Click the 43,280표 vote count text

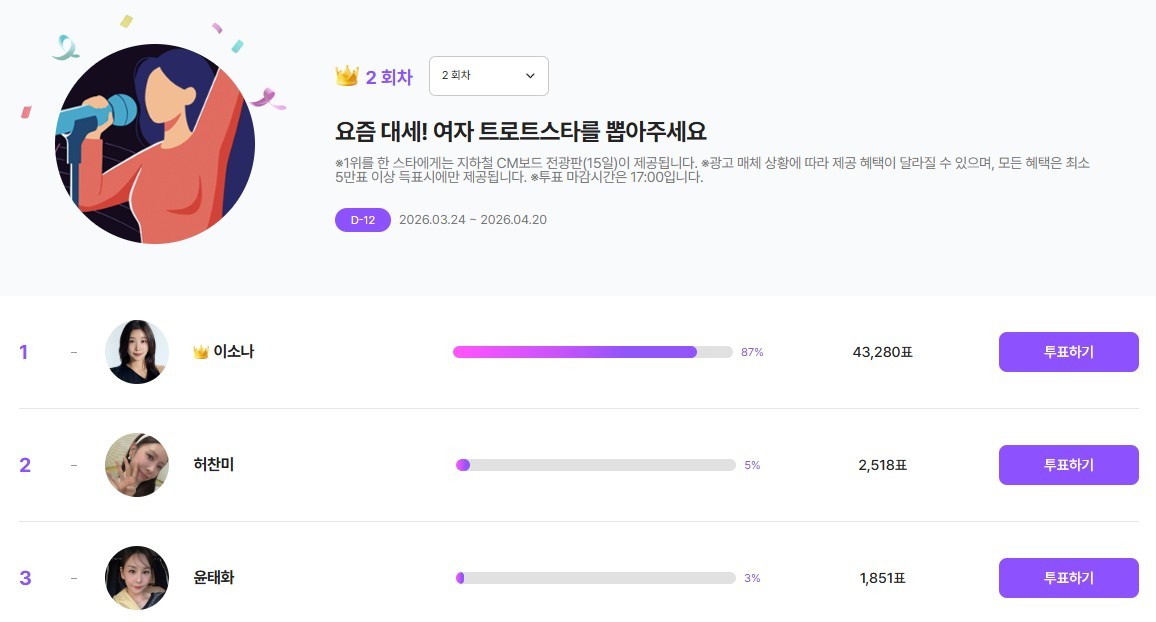click(x=880, y=351)
